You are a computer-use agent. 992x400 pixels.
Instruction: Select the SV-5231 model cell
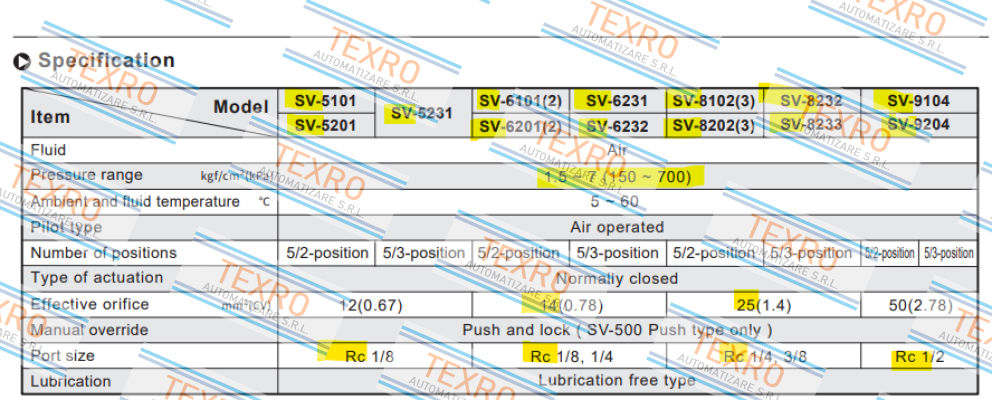click(421, 113)
